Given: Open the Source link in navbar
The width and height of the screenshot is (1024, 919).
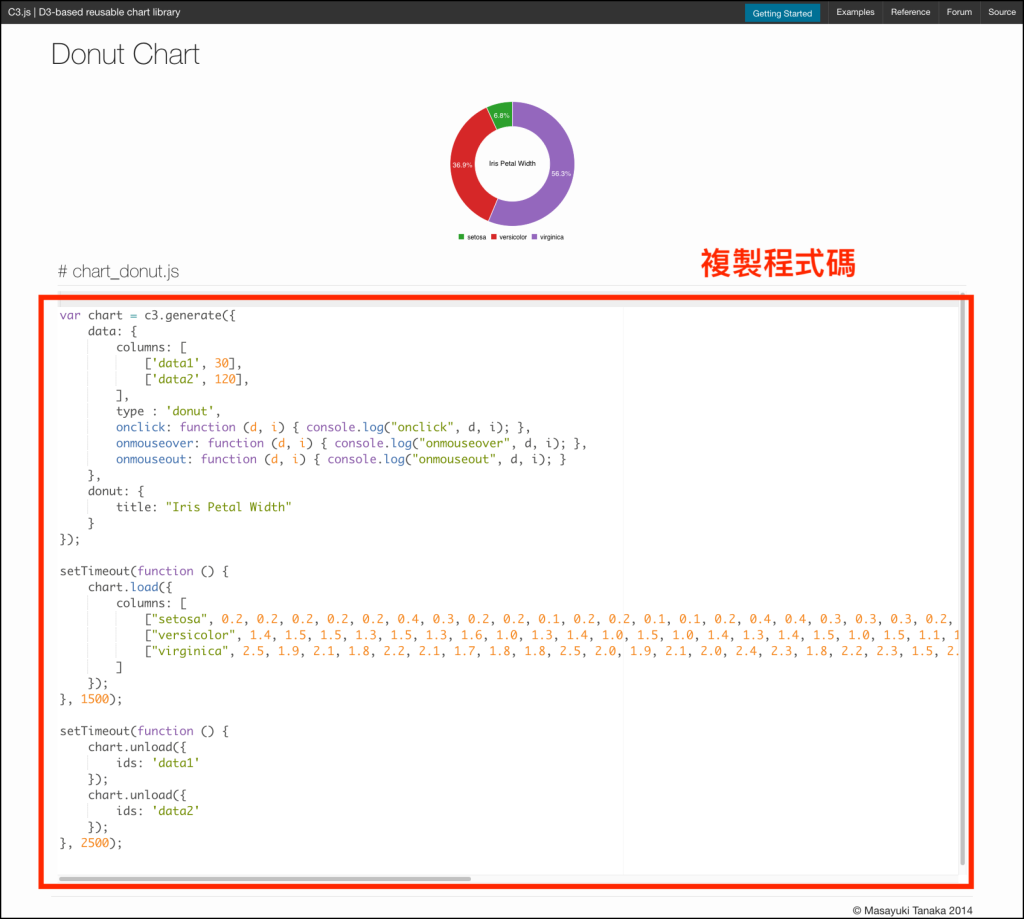Looking at the screenshot, I should point(1001,12).
